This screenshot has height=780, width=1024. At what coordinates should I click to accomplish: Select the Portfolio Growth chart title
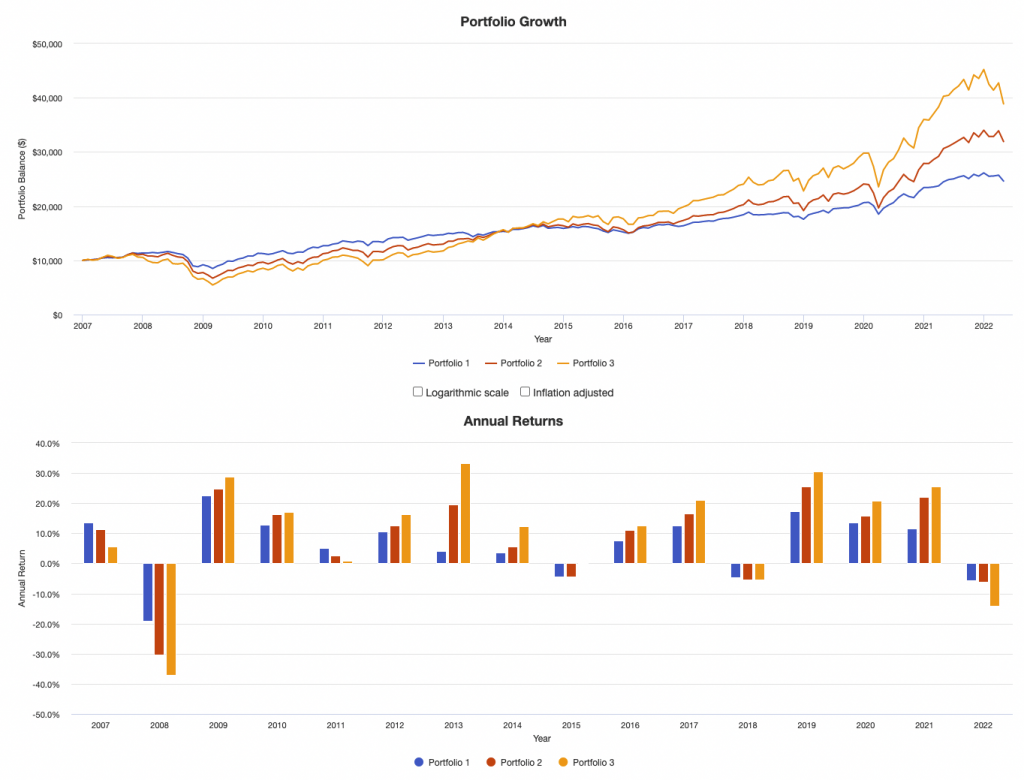511,21
